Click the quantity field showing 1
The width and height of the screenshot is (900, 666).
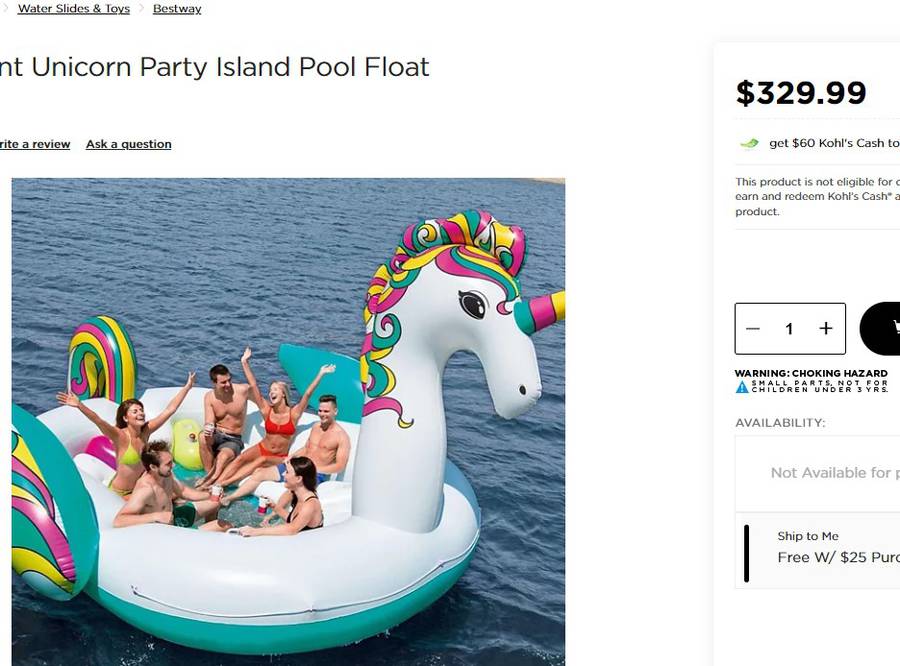point(789,328)
